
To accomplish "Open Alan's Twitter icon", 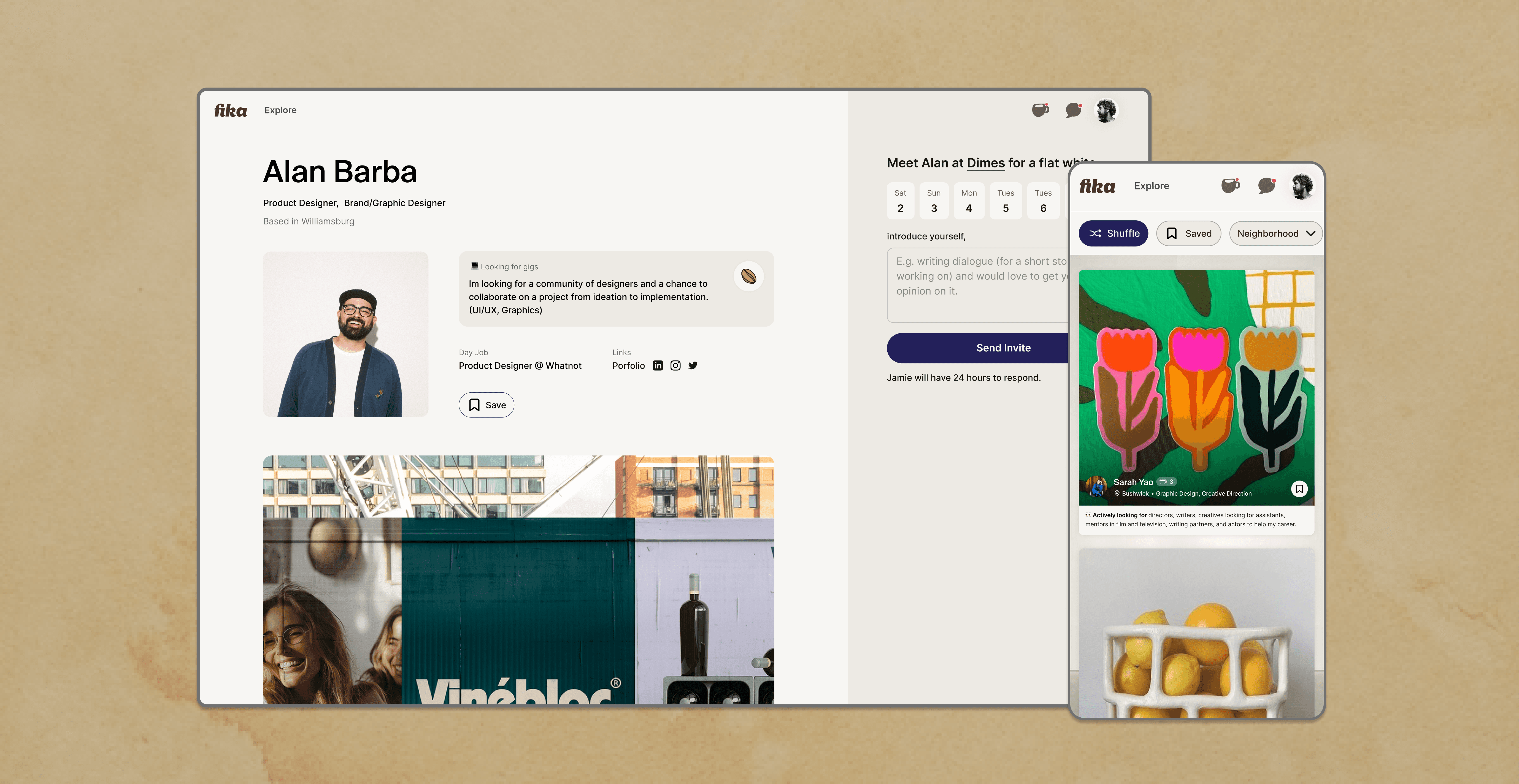I will tap(693, 365).
